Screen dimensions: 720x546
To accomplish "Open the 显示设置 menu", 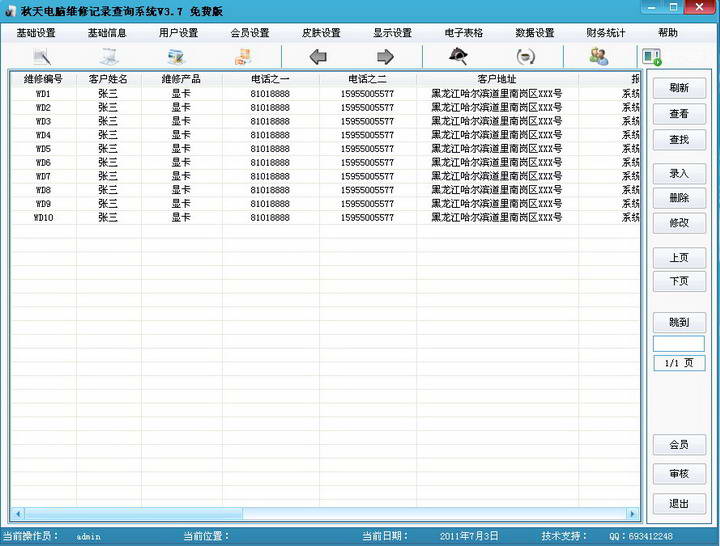I will coord(392,33).
